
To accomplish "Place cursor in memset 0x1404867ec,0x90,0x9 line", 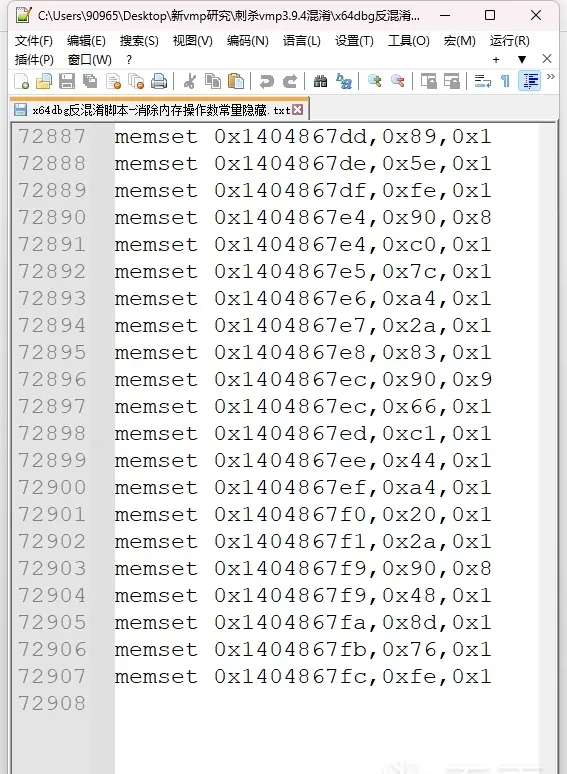I will point(303,380).
